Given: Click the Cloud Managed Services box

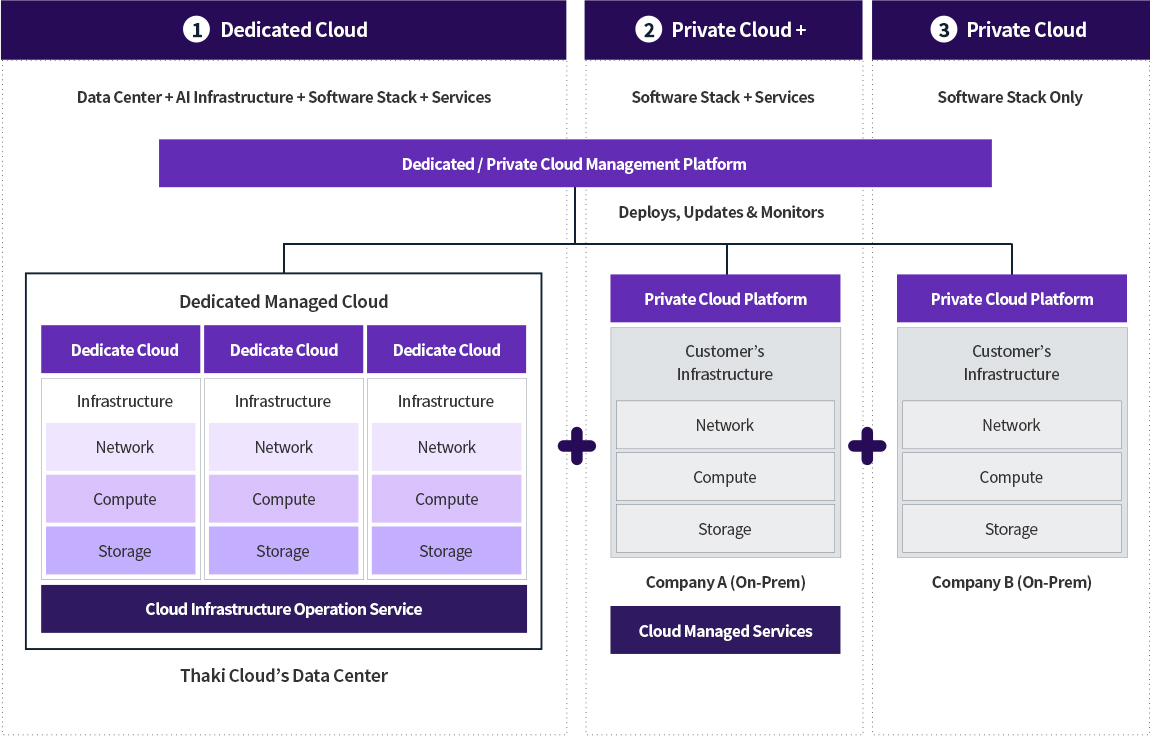Looking at the screenshot, I should click(725, 631).
